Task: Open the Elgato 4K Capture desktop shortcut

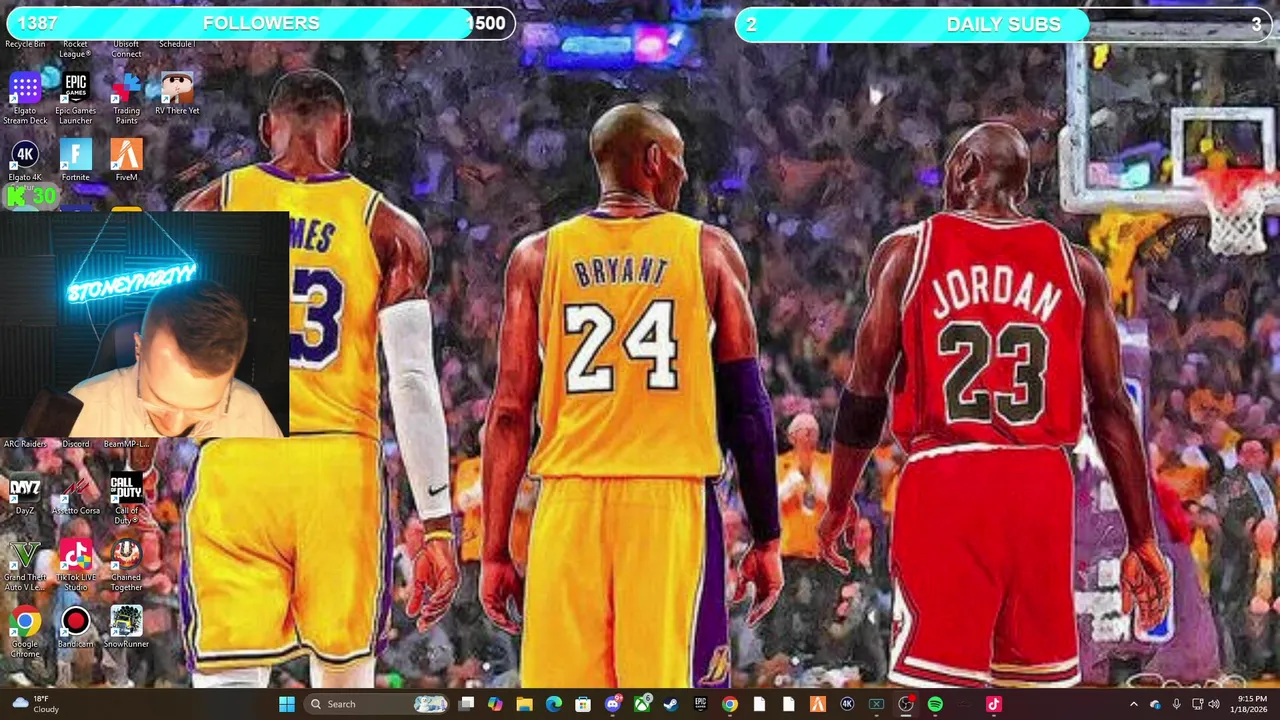Action: pyautogui.click(x=25, y=162)
